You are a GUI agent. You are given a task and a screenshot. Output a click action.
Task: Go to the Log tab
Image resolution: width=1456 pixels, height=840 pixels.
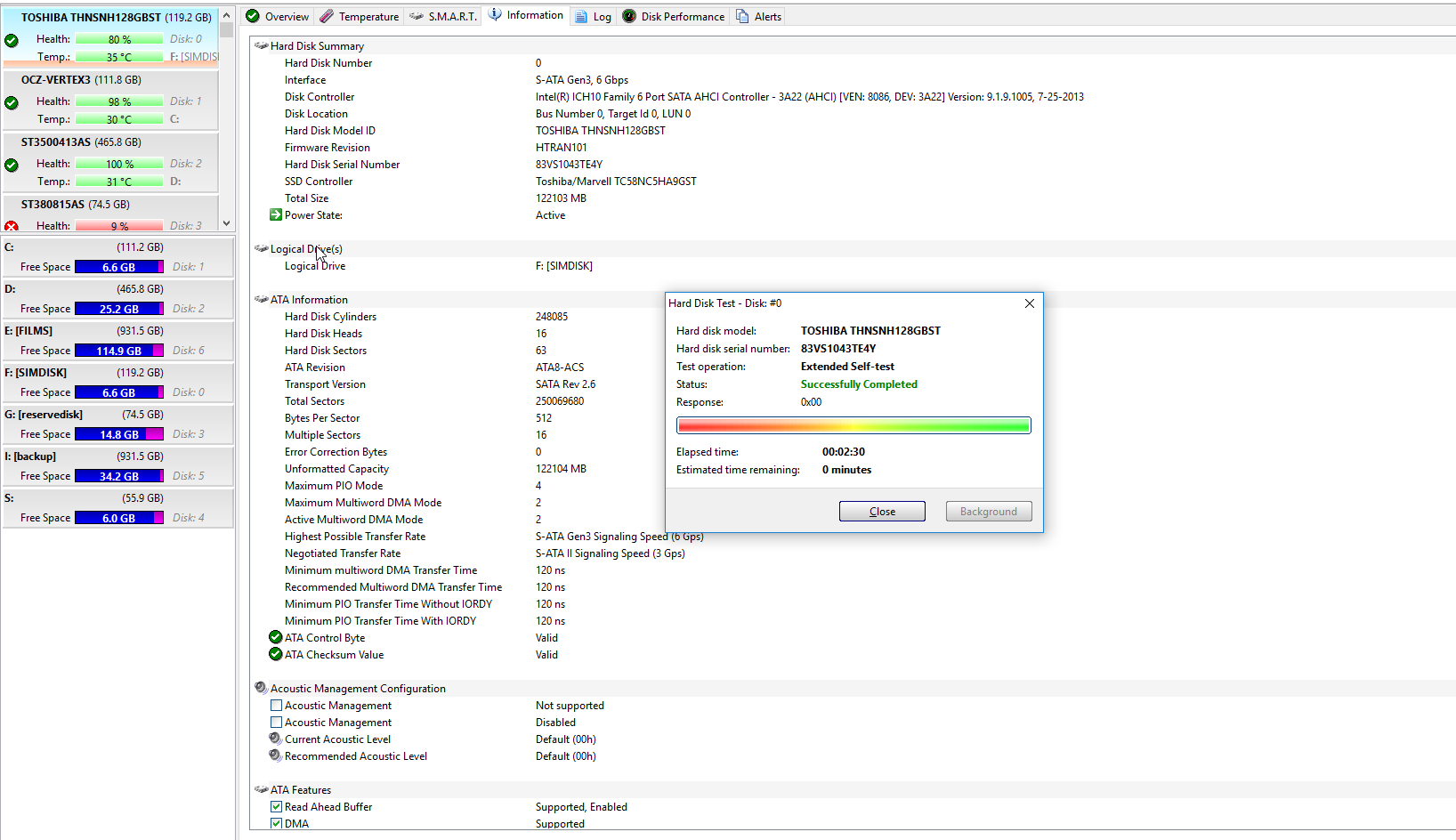593,16
